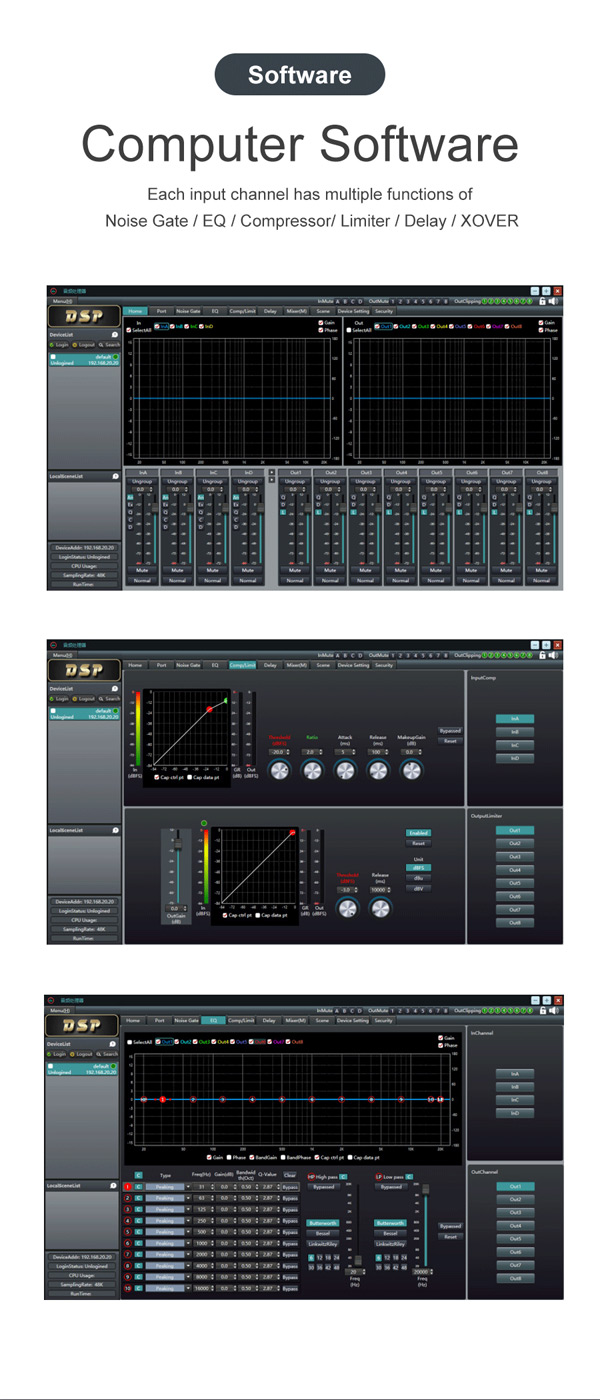Viewport: 600px width, 1400px height.
Task: Toggle the input Gain checkbox in Home screenshot
Action: (321, 323)
